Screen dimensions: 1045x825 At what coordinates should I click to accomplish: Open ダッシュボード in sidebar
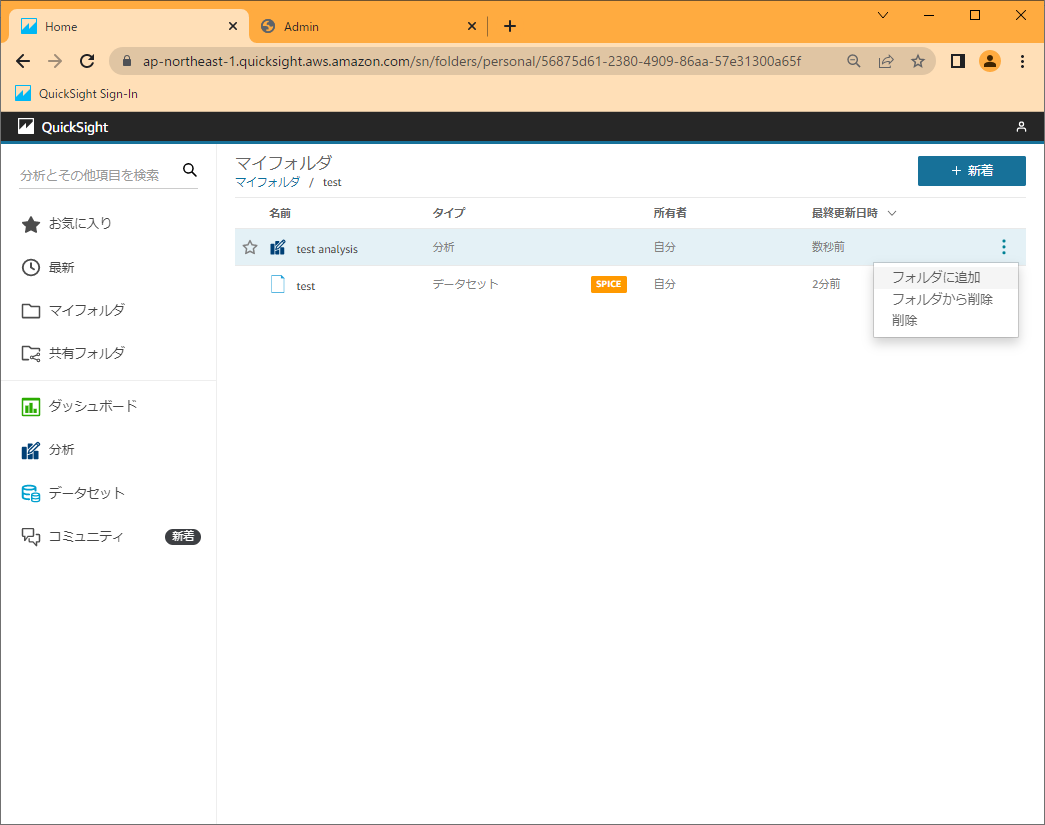coord(79,406)
